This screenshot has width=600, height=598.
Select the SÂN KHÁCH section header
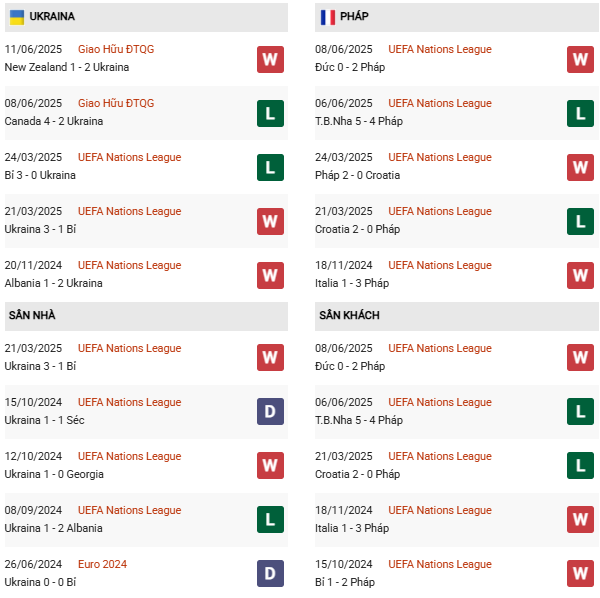349,315
